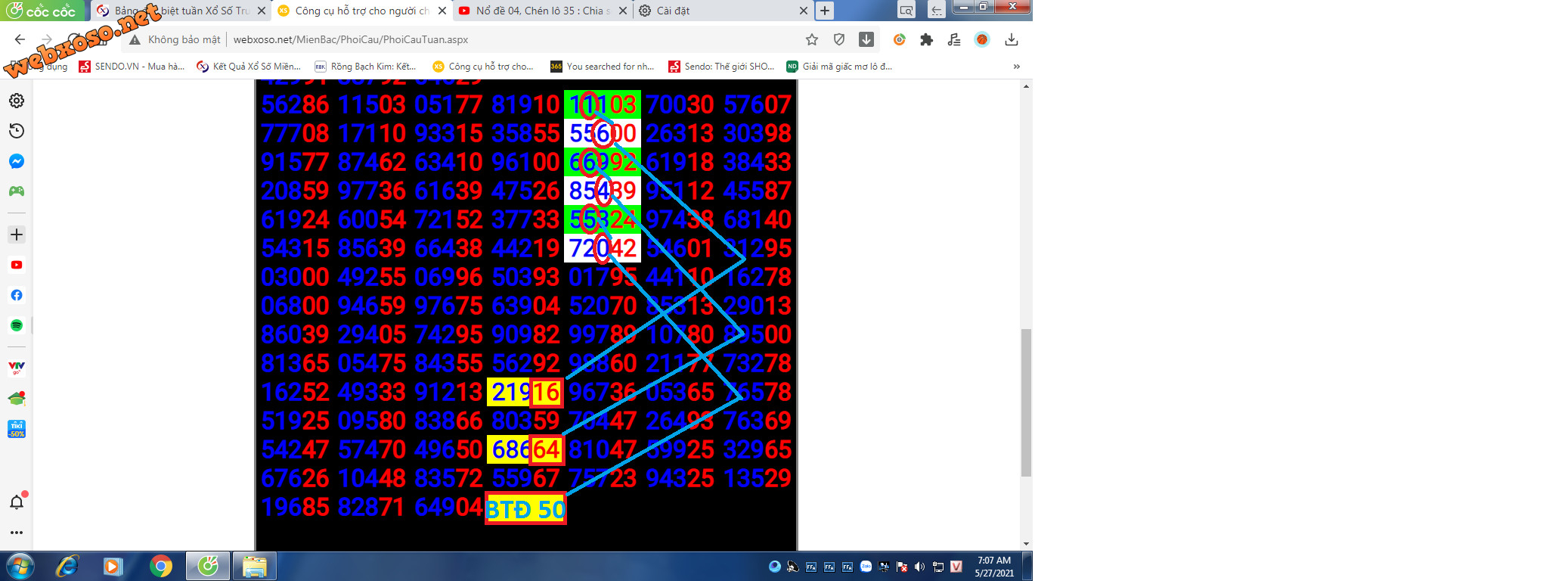
Task: Open the extensions puzzle-piece icon
Action: 926,40
